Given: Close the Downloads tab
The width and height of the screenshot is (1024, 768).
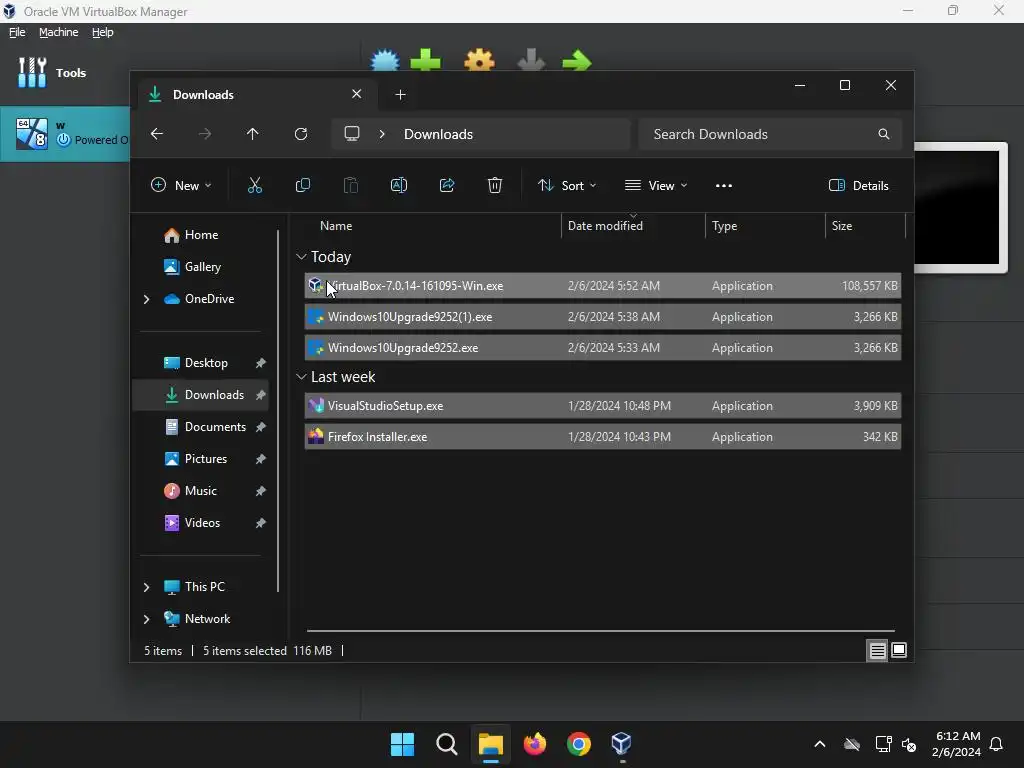Looking at the screenshot, I should click(x=357, y=94).
